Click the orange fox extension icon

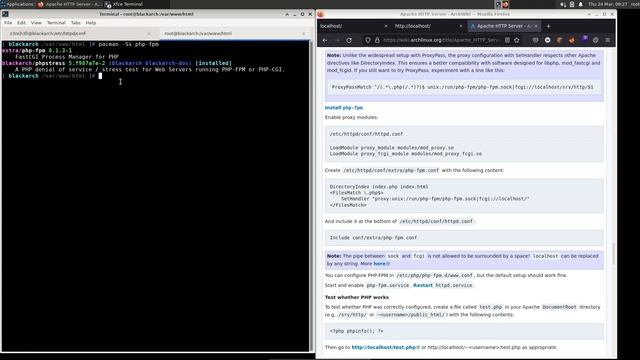coord(572,40)
